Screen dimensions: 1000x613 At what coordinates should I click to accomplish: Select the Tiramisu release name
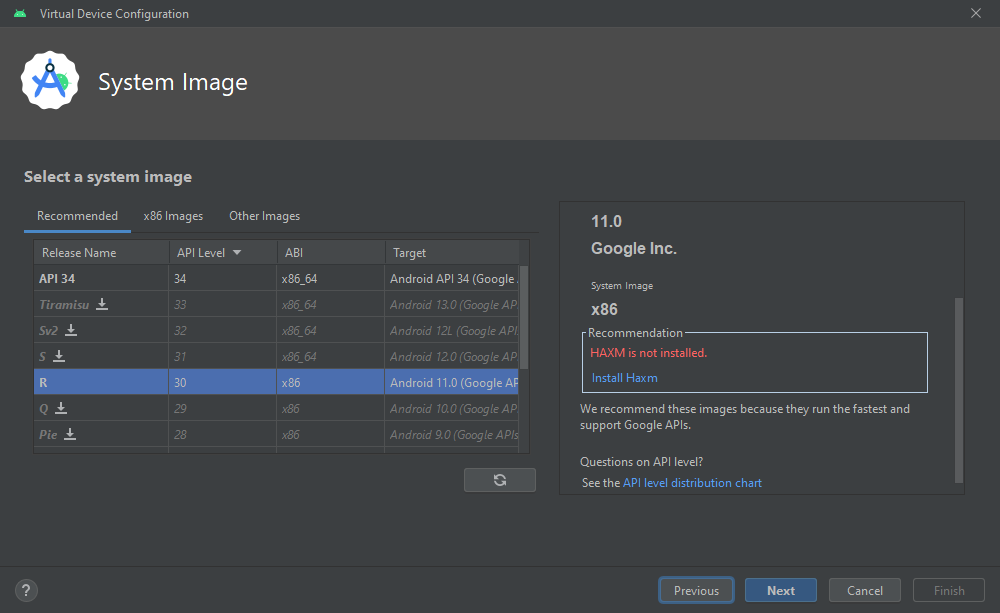[x=64, y=305]
